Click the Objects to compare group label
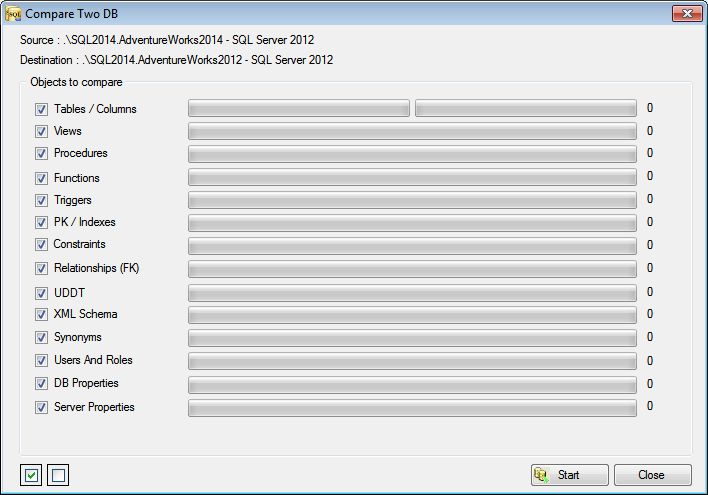The width and height of the screenshot is (708, 495). (x=76, y=82)
